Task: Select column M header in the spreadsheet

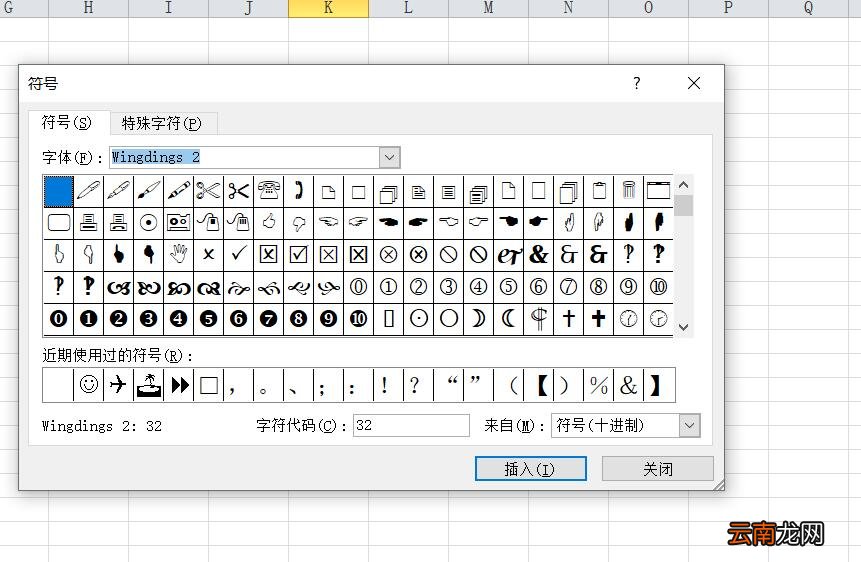Action: 488,8
